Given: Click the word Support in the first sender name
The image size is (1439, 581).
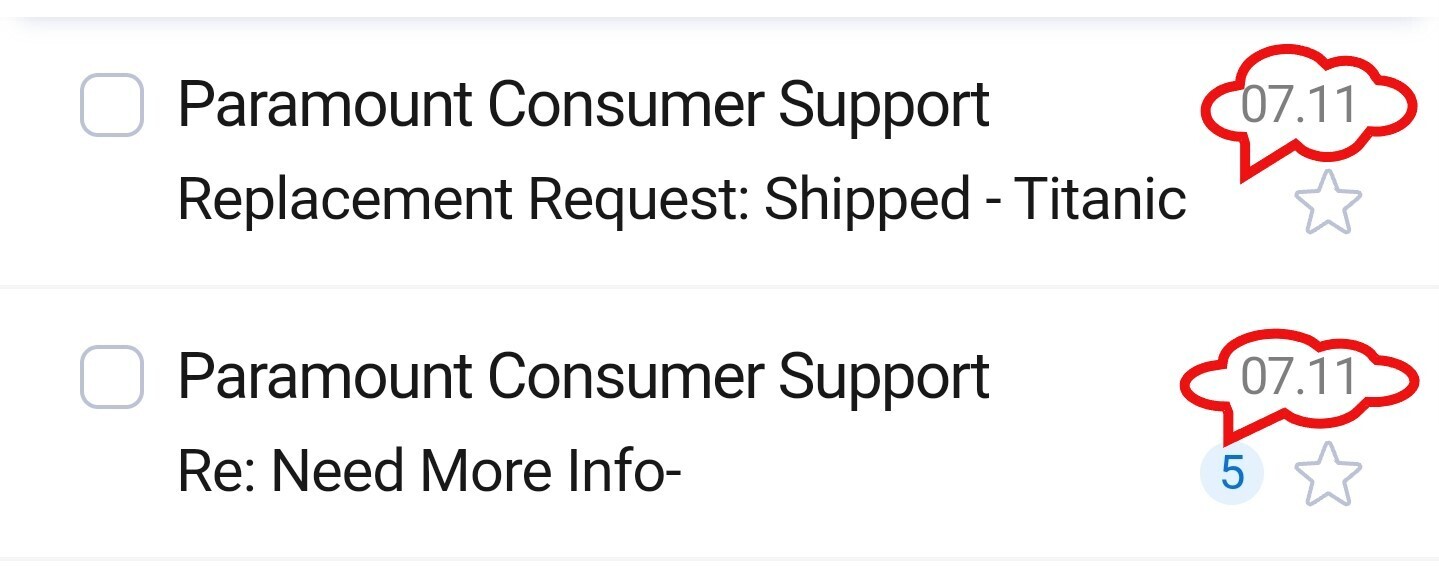Looking at the screenshot, I should [x=884, y=105].
